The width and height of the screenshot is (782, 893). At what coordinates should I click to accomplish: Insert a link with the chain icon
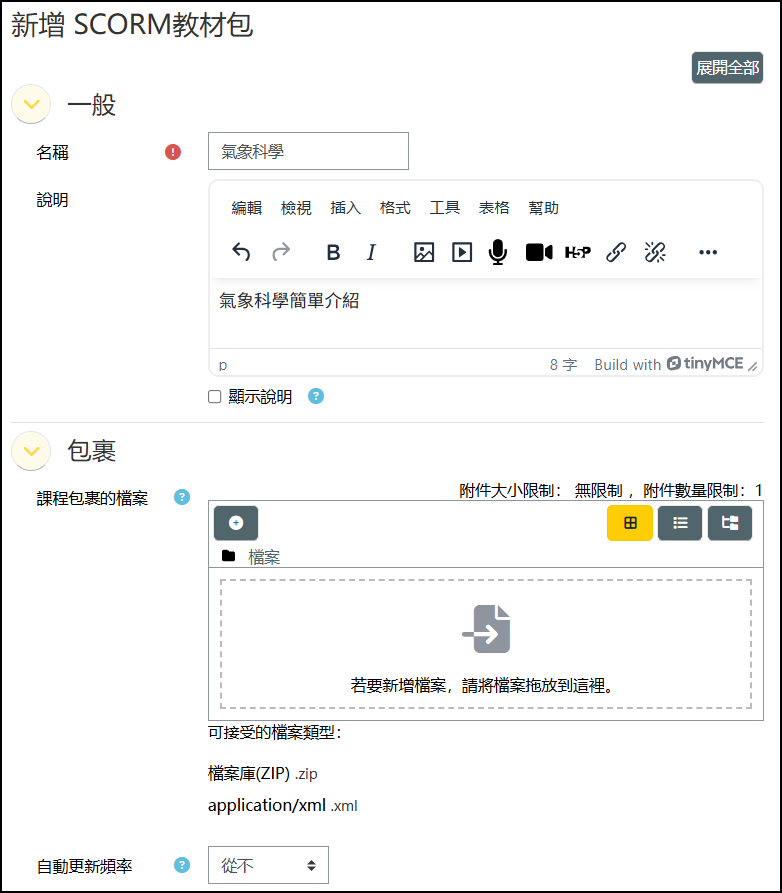616,252
